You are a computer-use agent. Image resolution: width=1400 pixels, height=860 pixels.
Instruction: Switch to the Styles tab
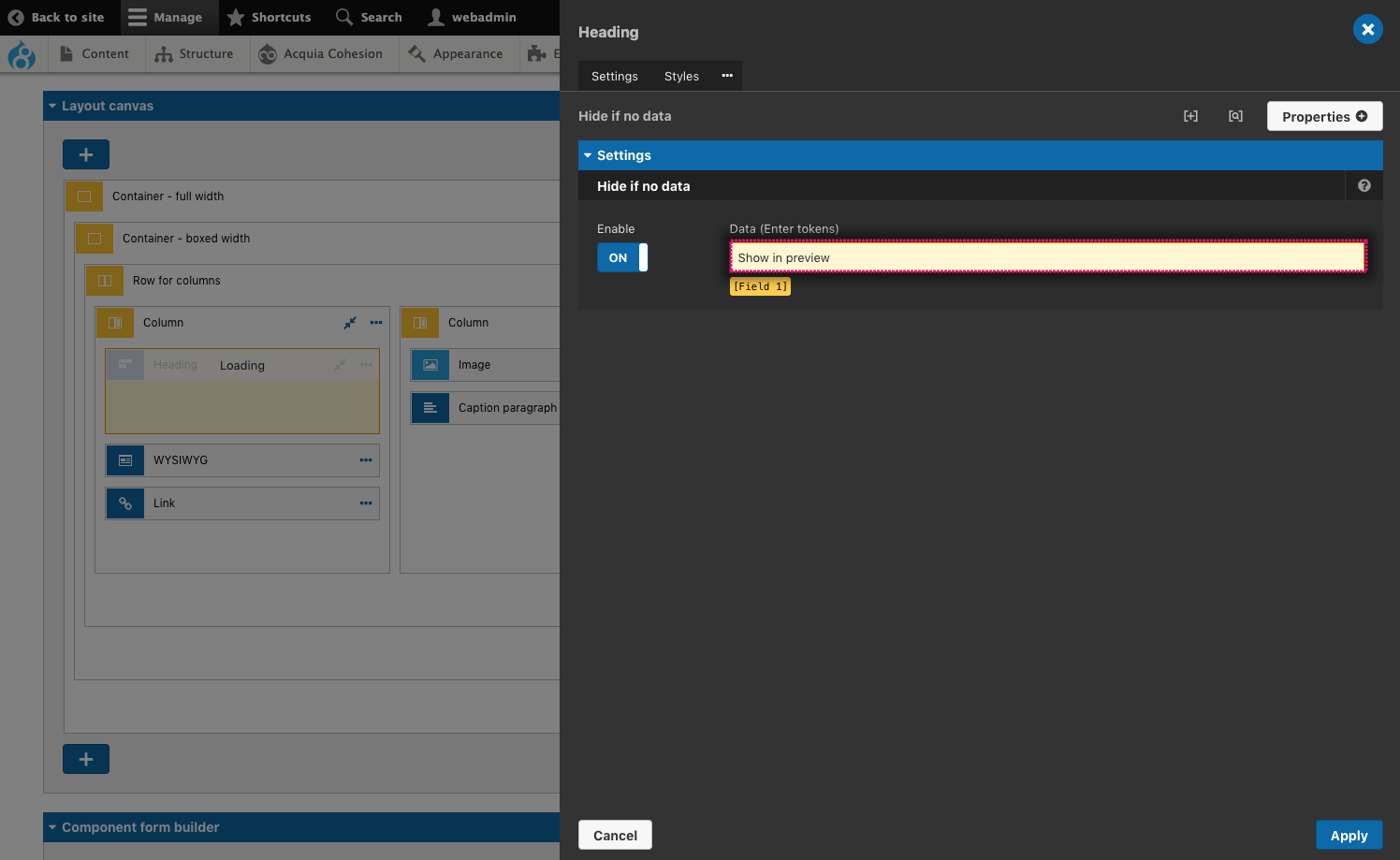point(681,77)
